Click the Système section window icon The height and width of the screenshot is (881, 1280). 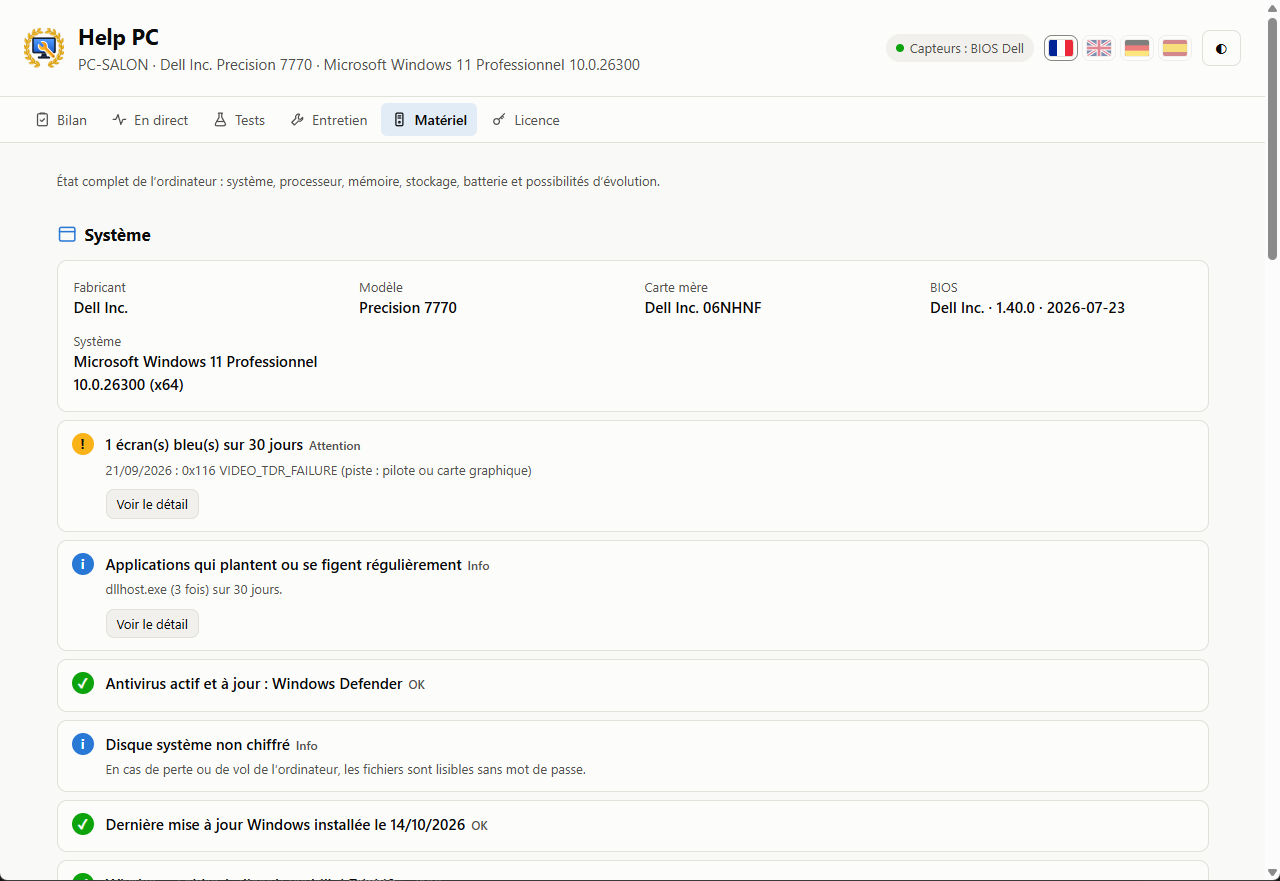coord(67,235)
